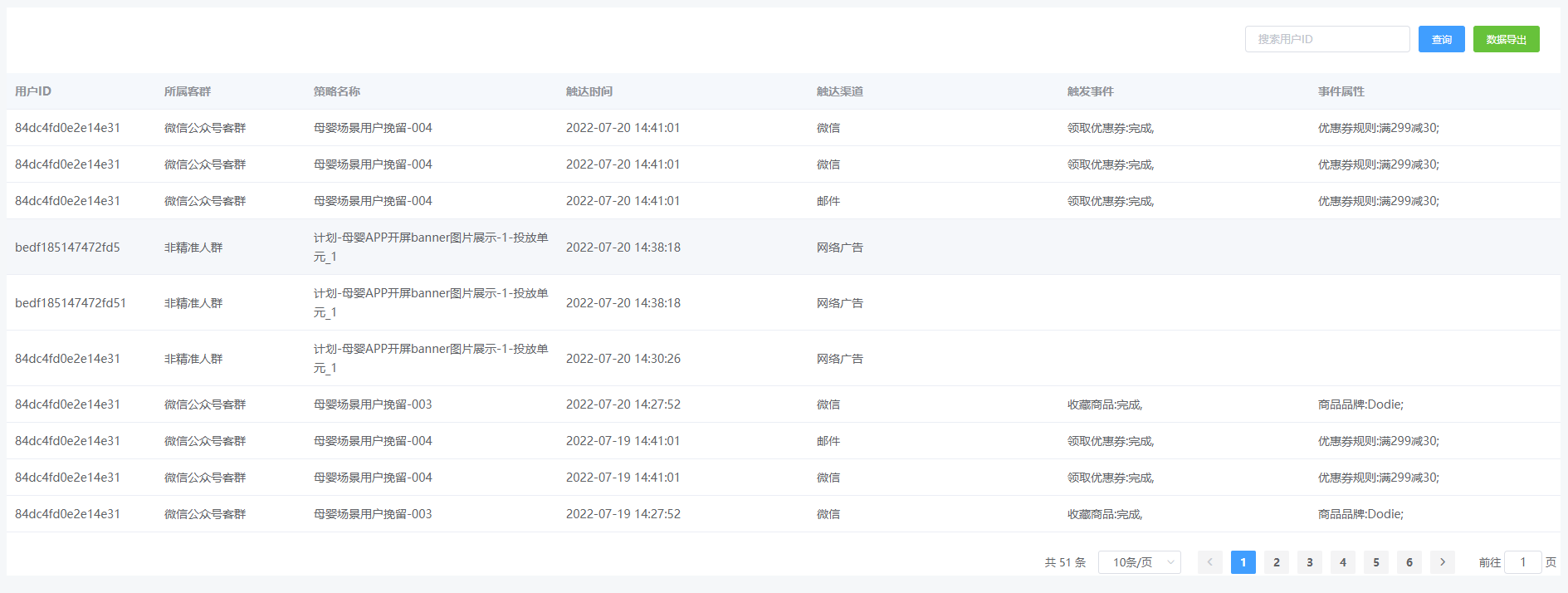Click 母婴场景用户挽留-003 in the 2022-07-20 row
The height and width of the screenshot is (593, 1568).
373,404
